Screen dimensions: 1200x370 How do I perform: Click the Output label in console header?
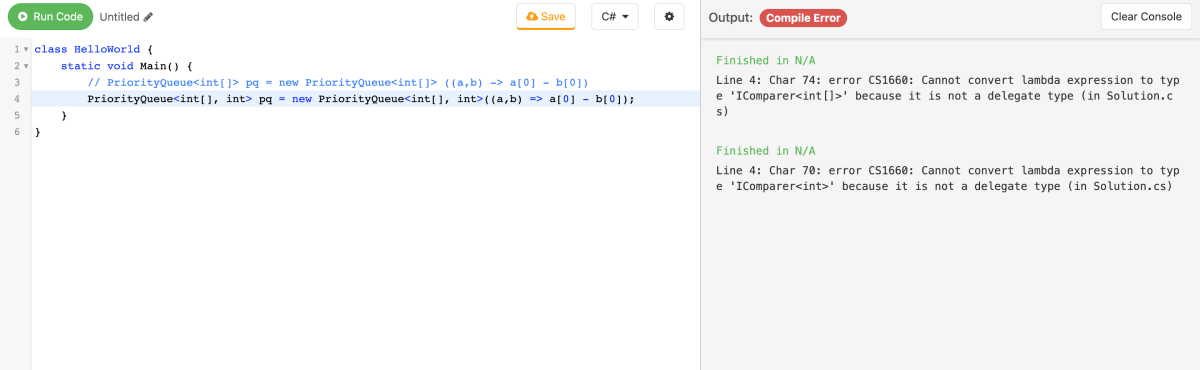click(731, 18)
